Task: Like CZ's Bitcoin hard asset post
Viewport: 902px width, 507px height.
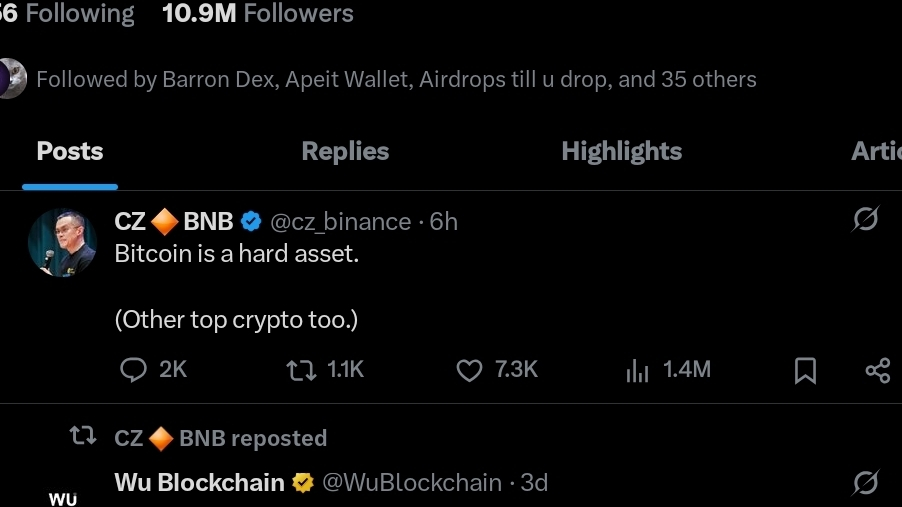Action: (497, 369)
